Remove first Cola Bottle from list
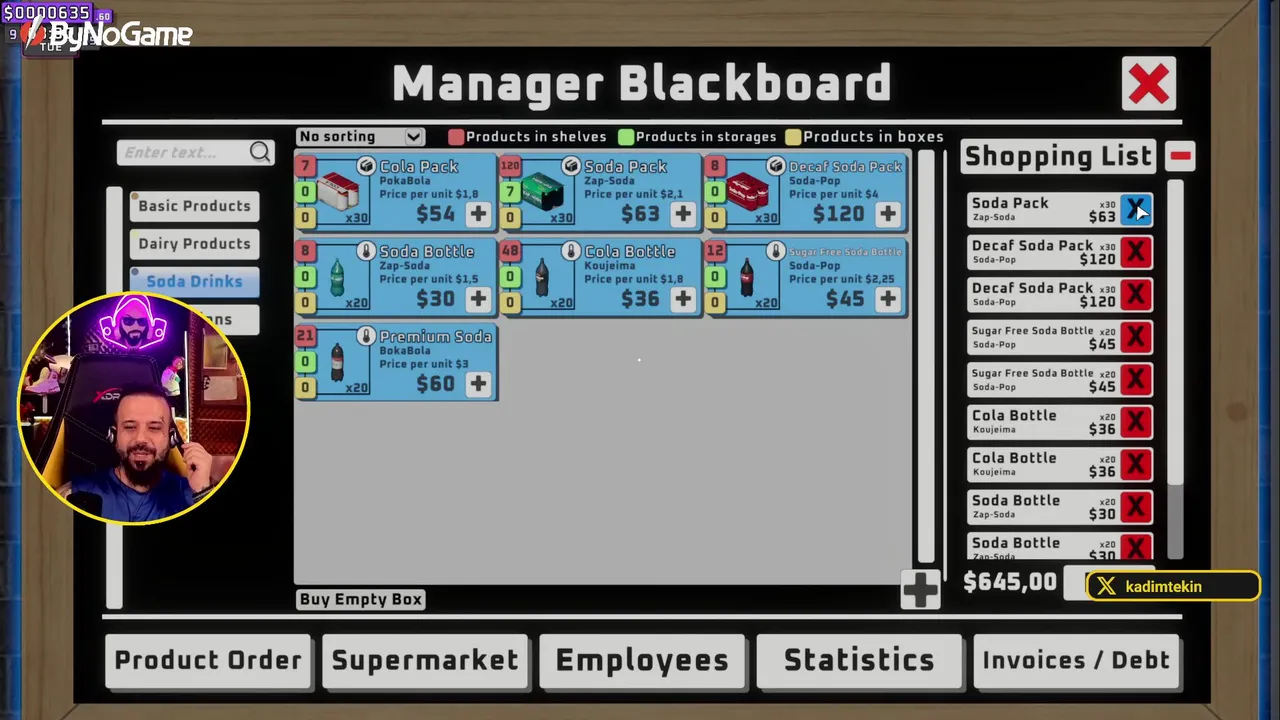1280x720 pixels. point(1136,422)
